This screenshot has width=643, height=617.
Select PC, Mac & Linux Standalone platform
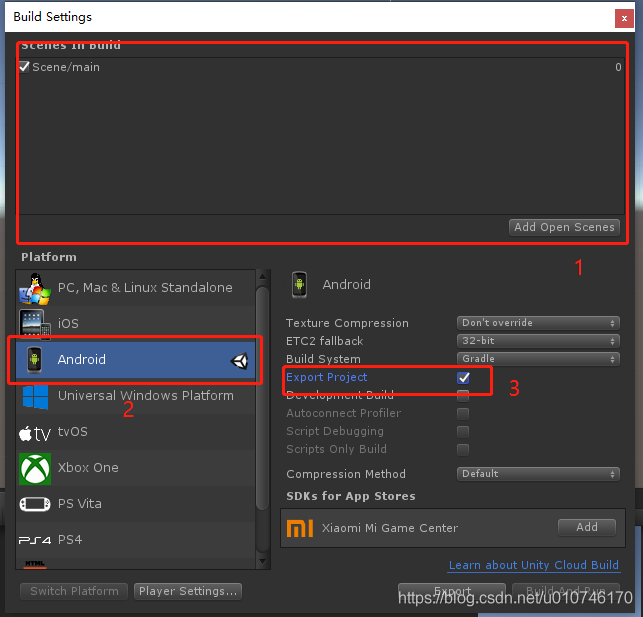click(x=136, y=288)
